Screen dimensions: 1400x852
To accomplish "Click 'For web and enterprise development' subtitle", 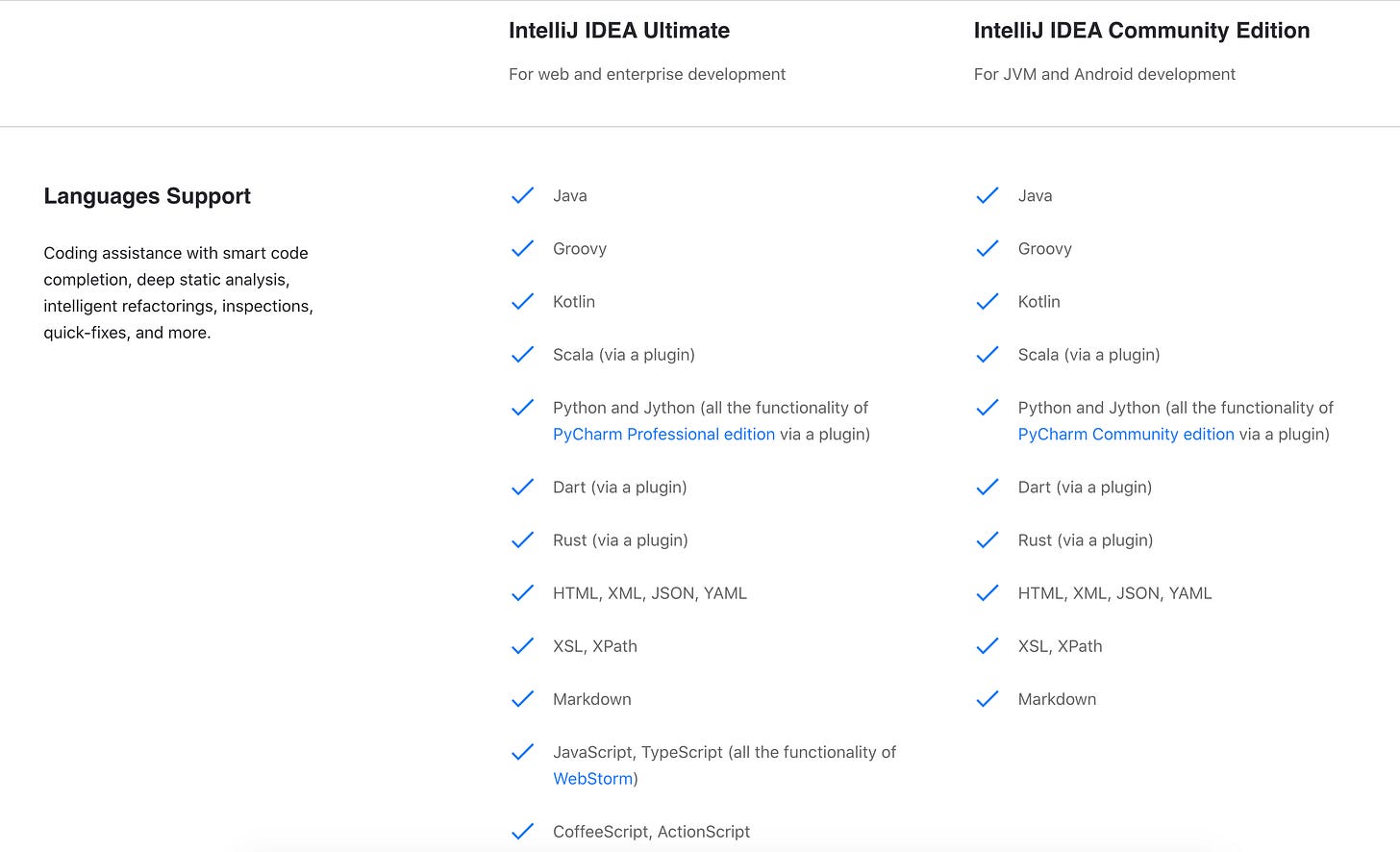I will pyautogui.click(x=647, y=74).
